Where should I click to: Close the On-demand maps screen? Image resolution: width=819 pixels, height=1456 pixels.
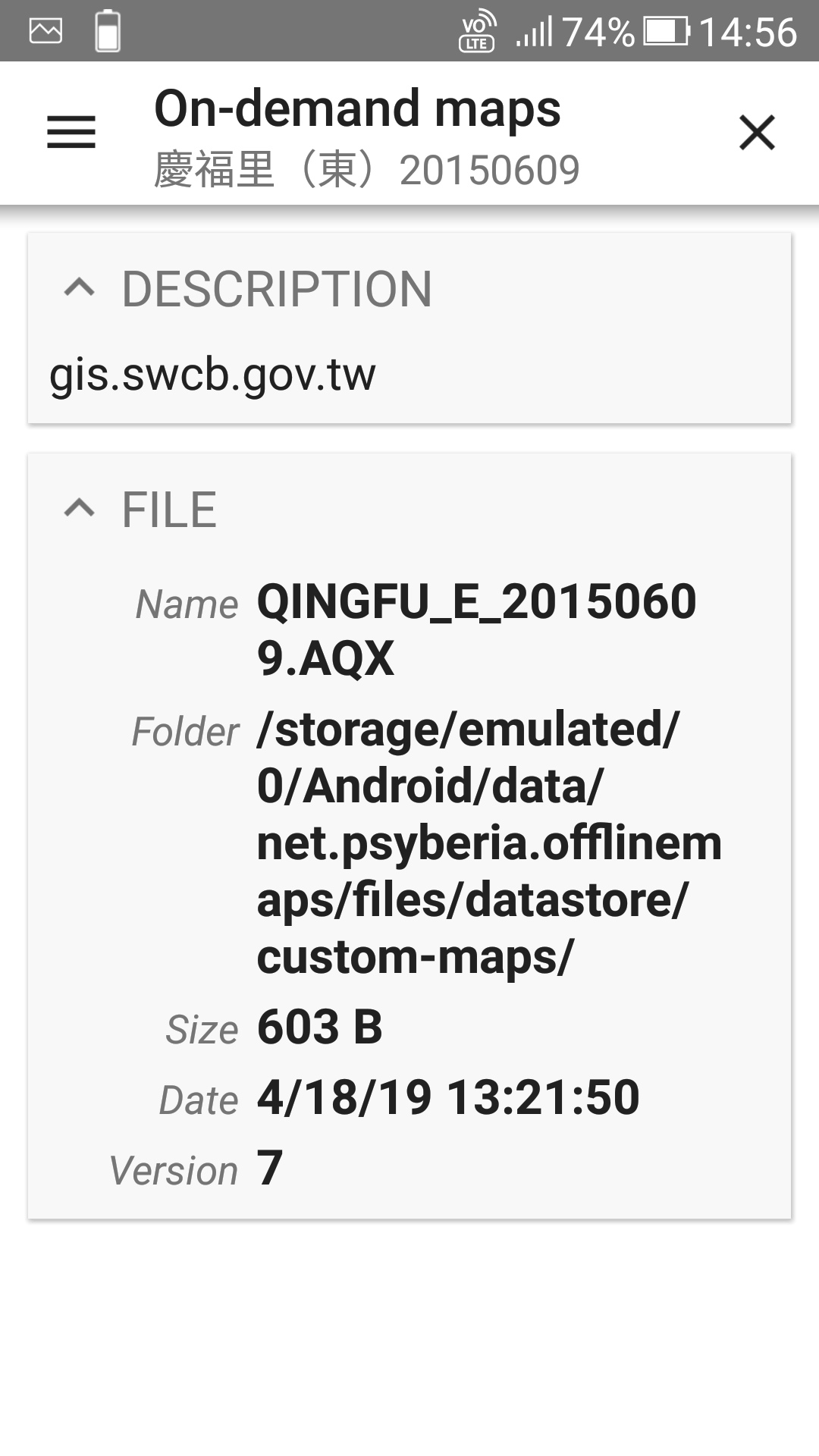757,133
